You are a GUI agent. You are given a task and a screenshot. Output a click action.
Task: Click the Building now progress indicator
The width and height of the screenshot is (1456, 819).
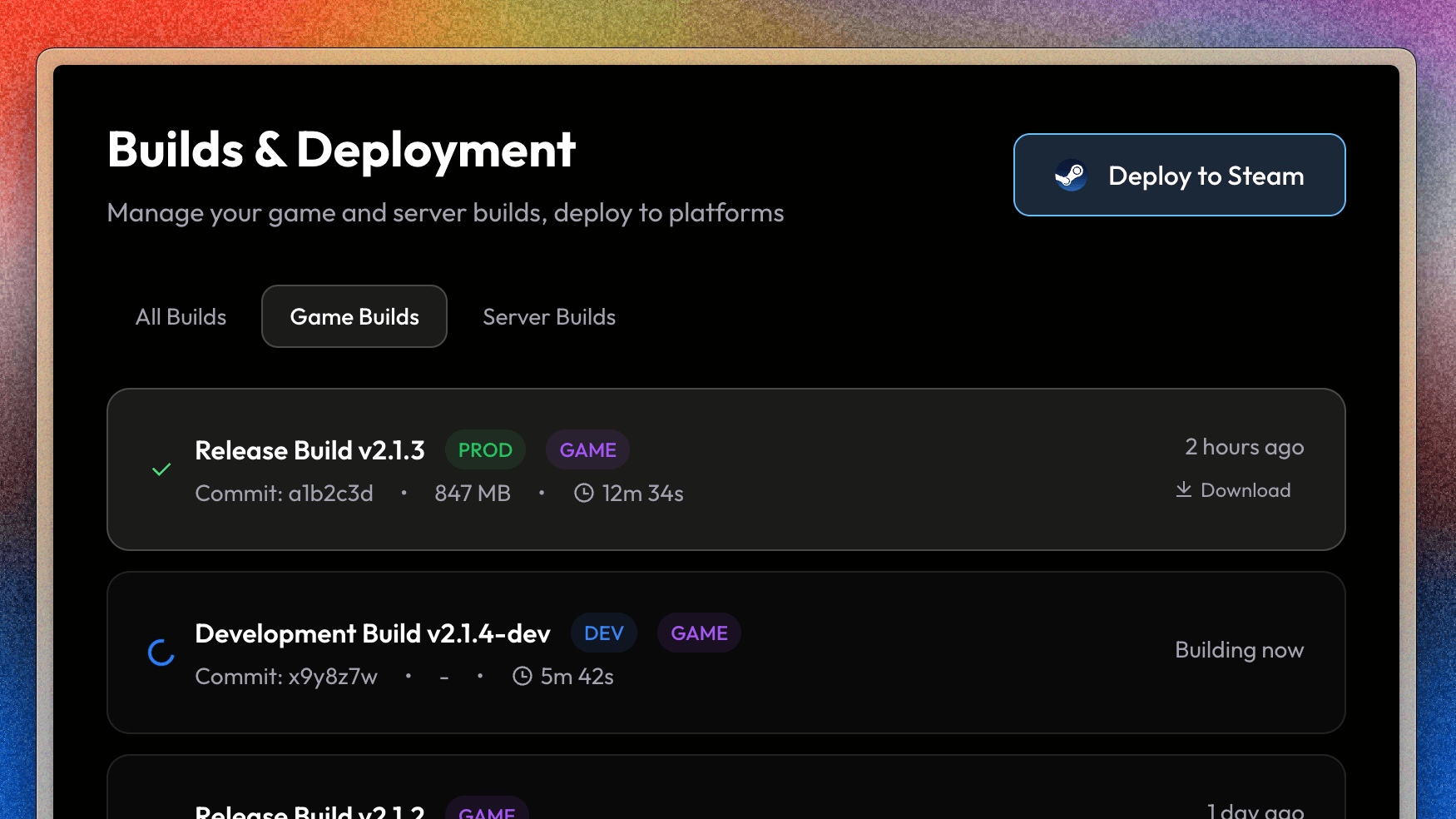1240,650
